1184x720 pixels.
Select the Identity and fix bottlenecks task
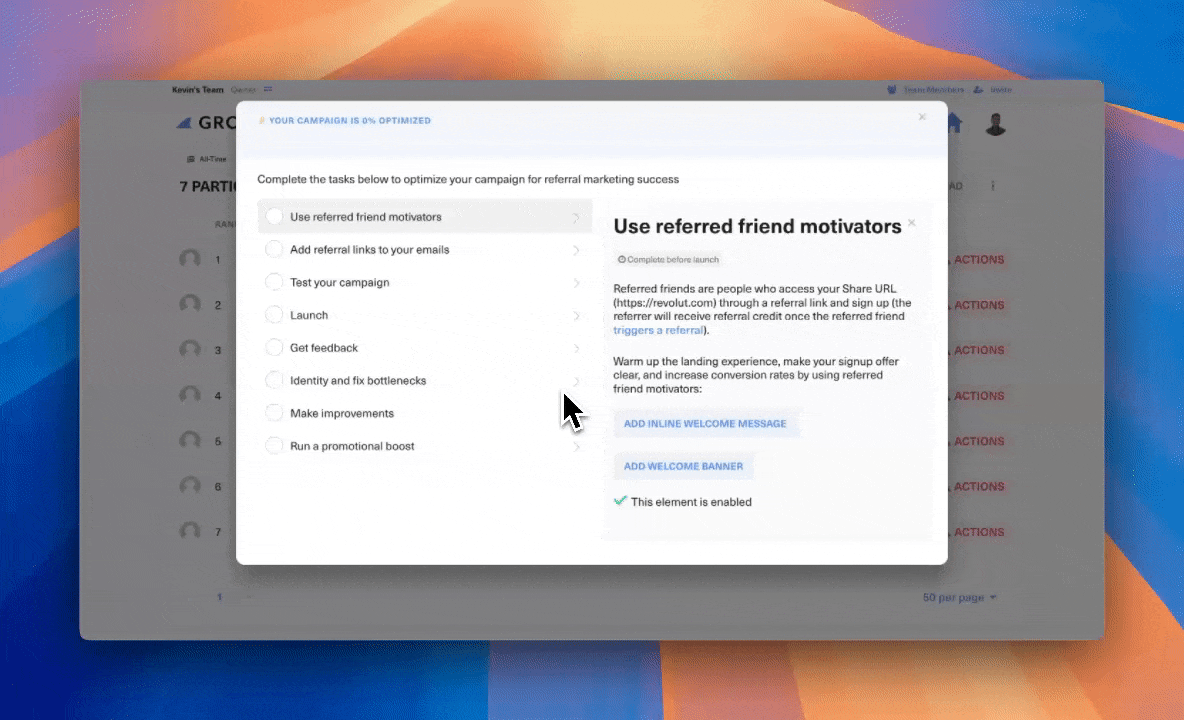coord(358,381)
